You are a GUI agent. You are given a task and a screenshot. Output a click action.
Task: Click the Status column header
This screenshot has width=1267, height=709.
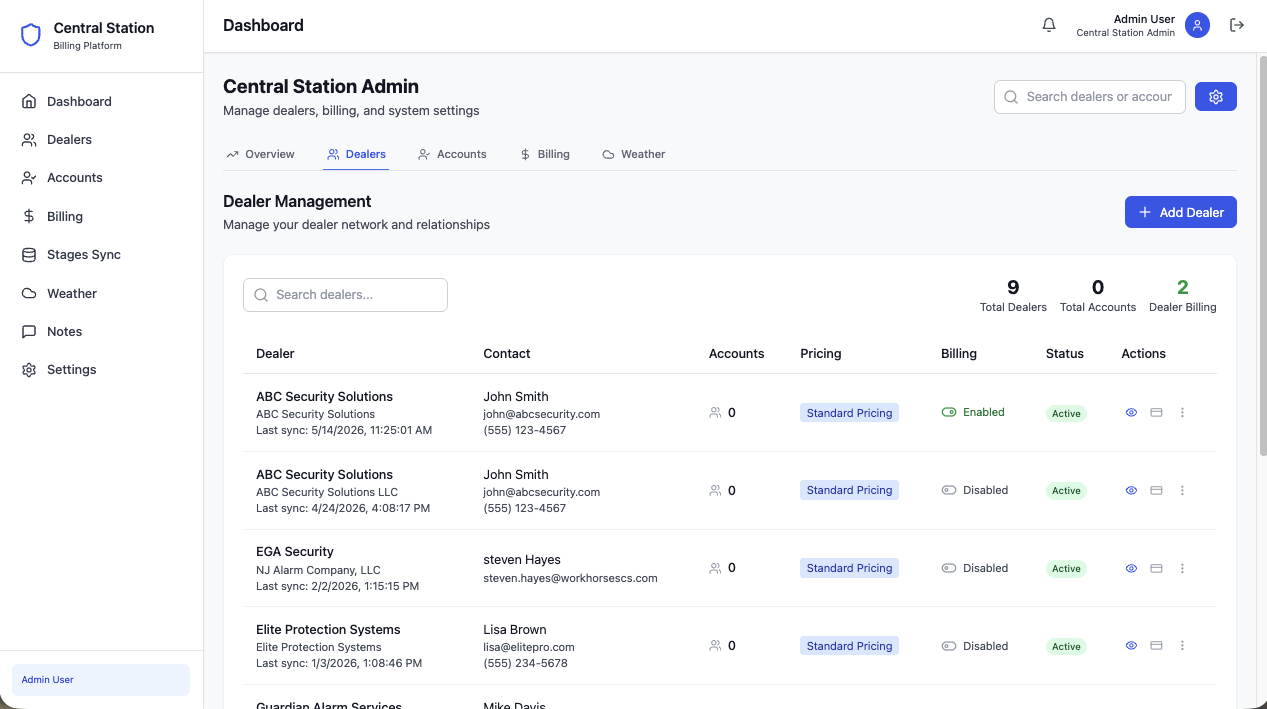[x=1065, y=353]
